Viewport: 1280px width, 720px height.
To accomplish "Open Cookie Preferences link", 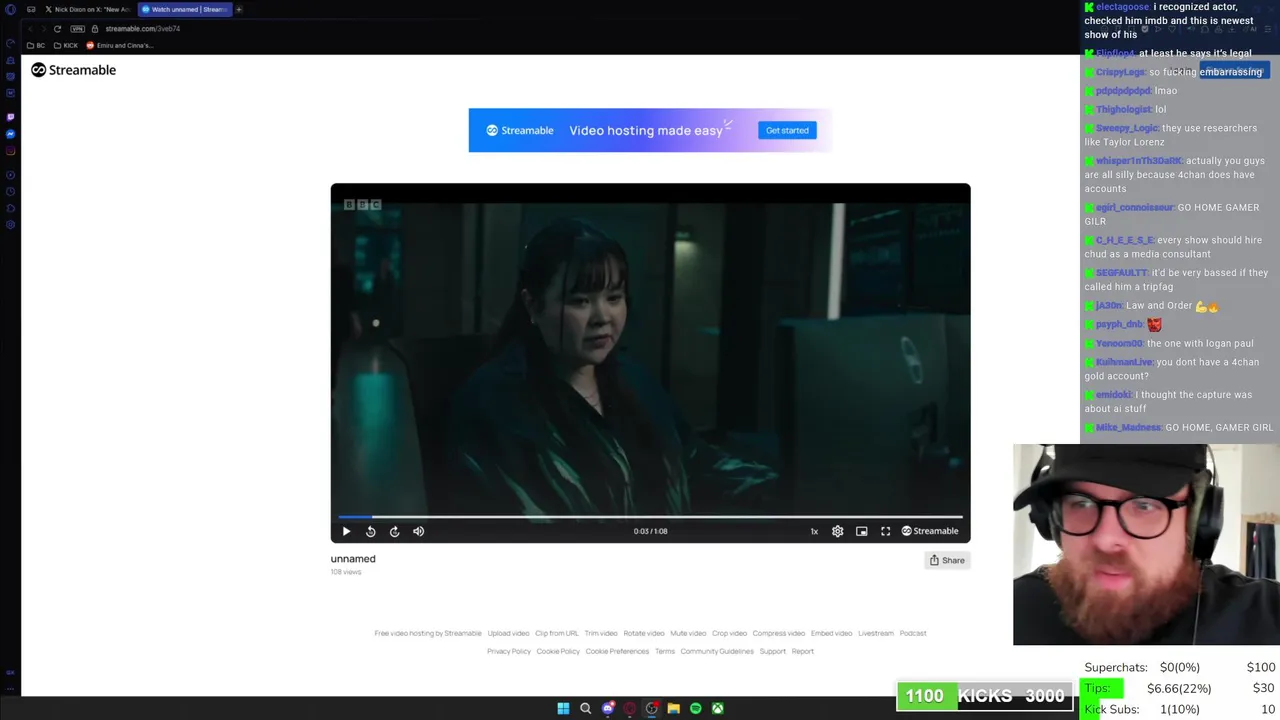I will click(x=617, y=651).
